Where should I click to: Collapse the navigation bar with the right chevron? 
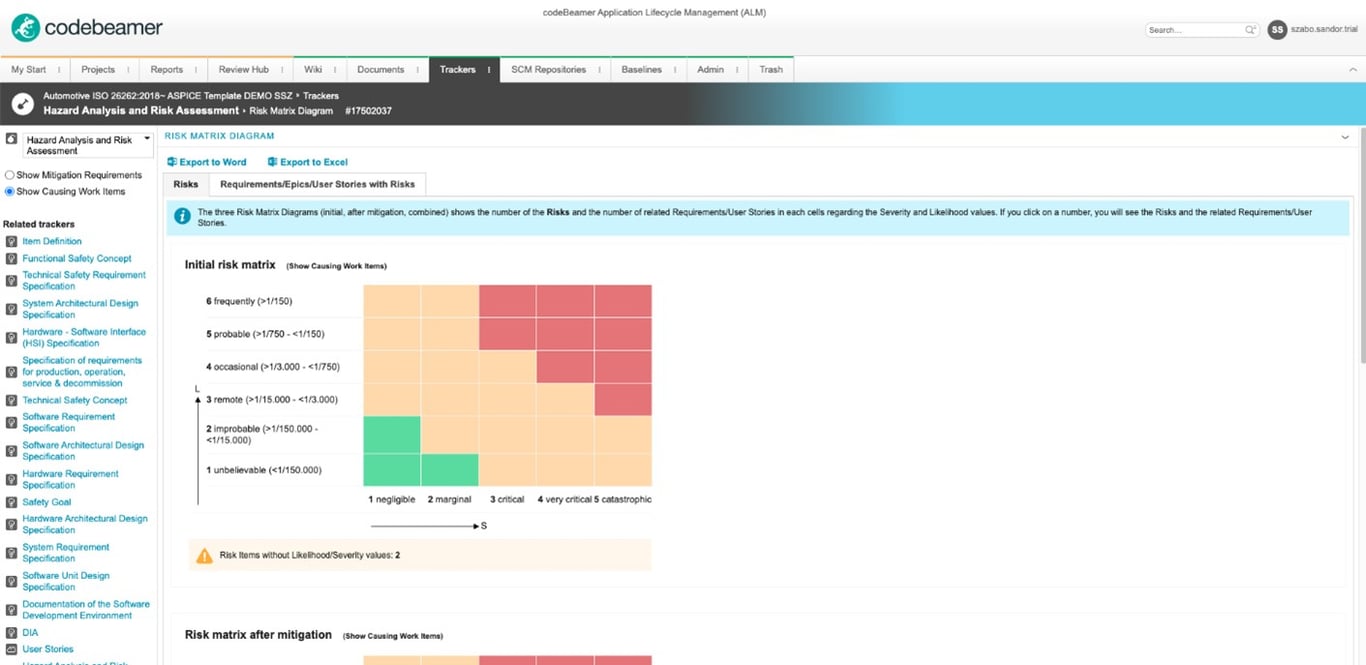click(x=1354, y=71)
